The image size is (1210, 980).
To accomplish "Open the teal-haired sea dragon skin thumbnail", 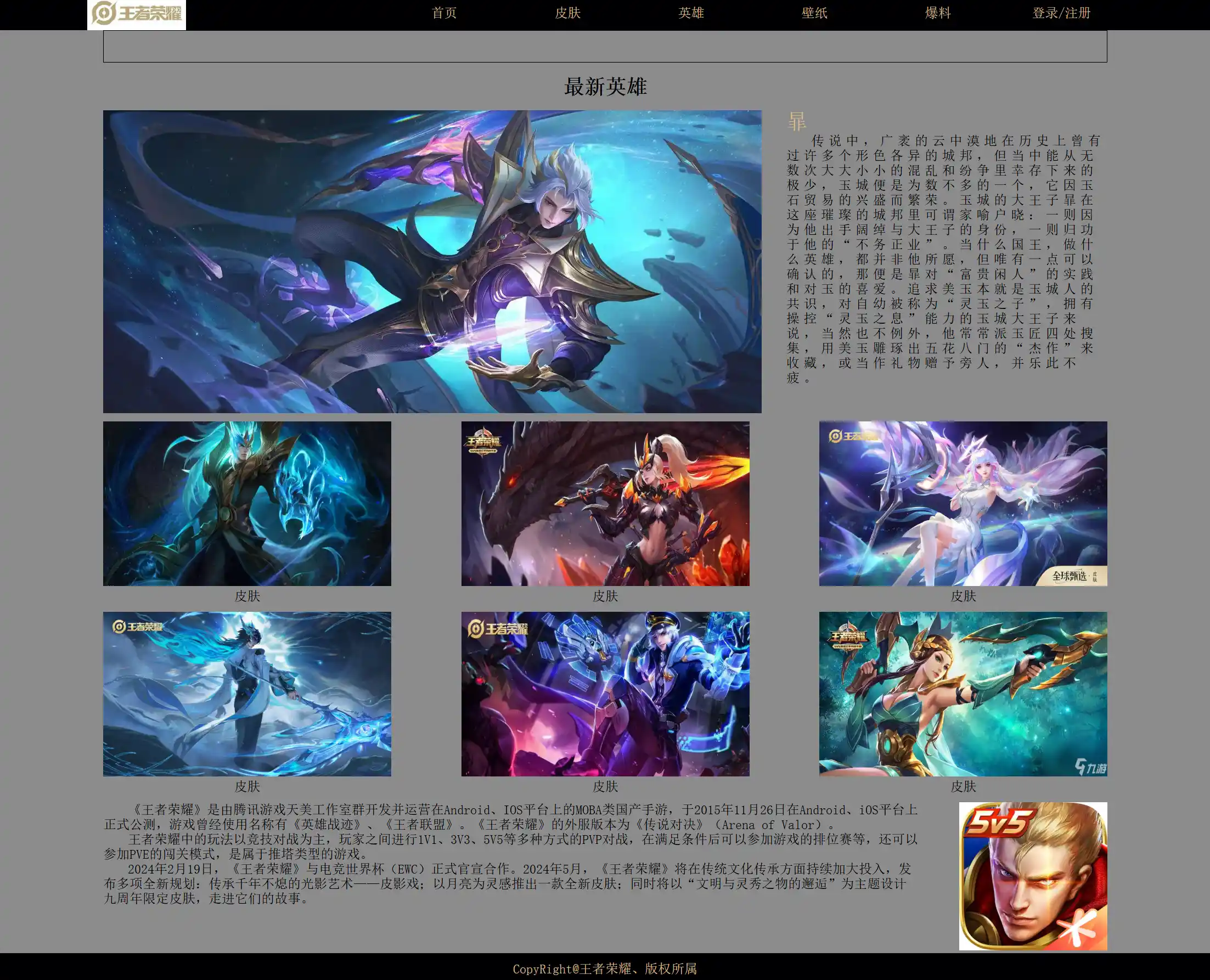I will click(x=247, y=503).
